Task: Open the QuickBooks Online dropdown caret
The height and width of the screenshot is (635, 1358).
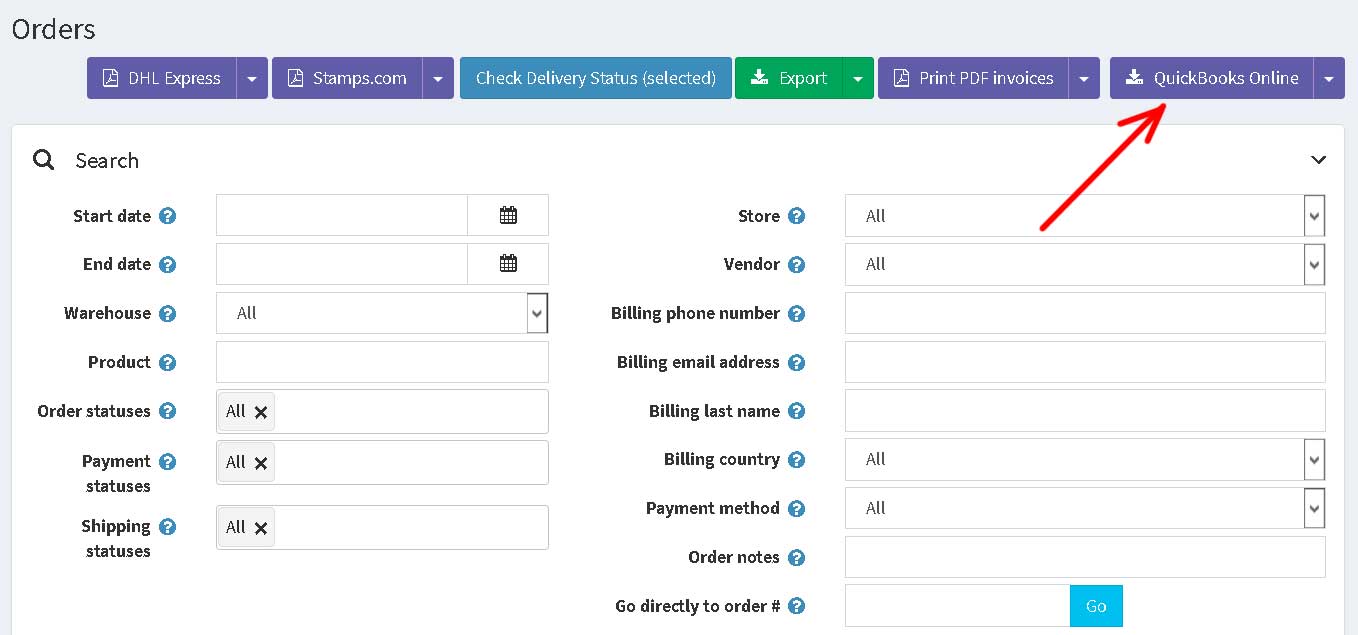Action: point(1329,78)
